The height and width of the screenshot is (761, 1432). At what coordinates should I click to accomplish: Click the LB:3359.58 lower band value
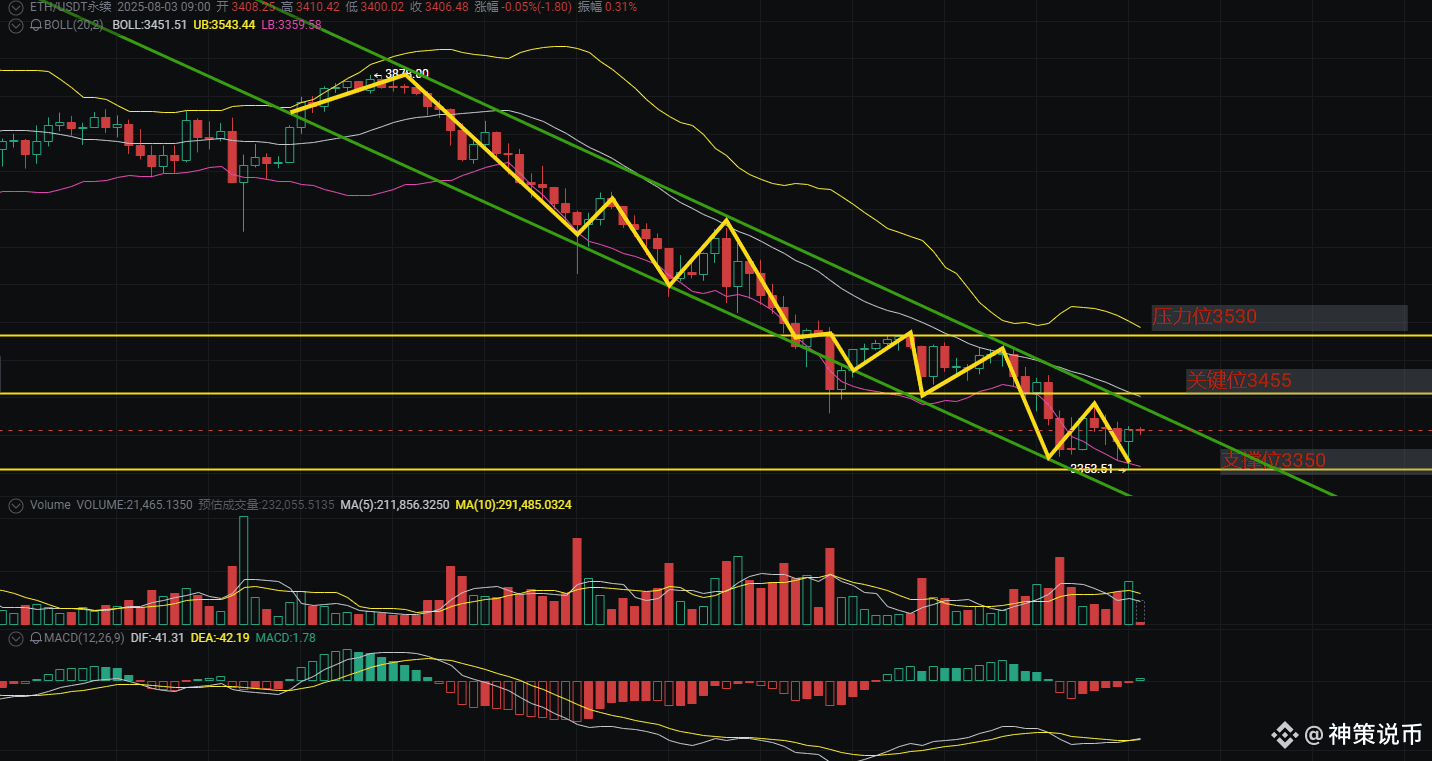click(291, 24)
